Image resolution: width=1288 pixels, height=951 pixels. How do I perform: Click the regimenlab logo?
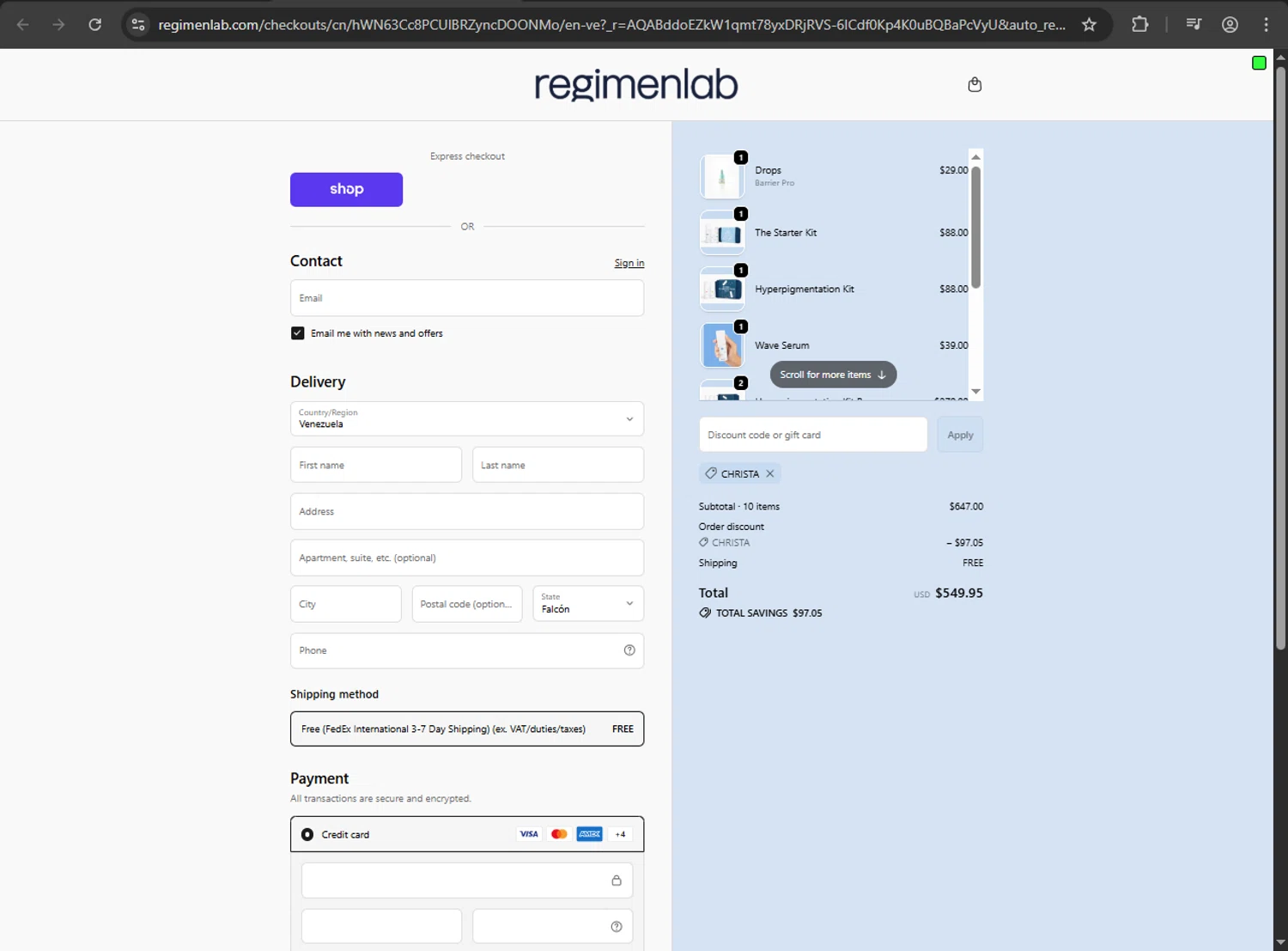pyautogui.click(x=636, y=84)
